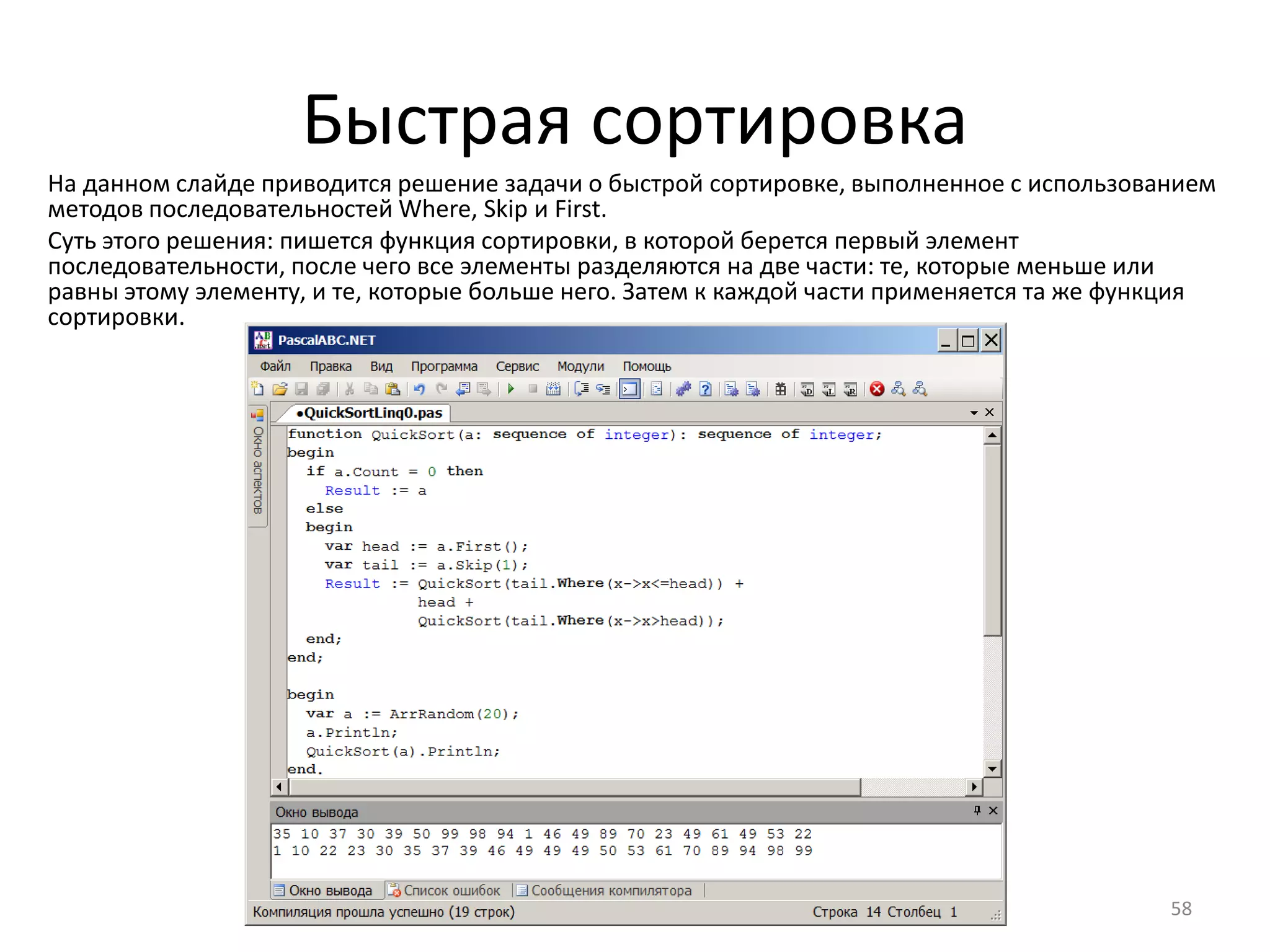Open the Сообщения компилятора tab
This screenshot has height=952, width=1270.
pos(605,891)
